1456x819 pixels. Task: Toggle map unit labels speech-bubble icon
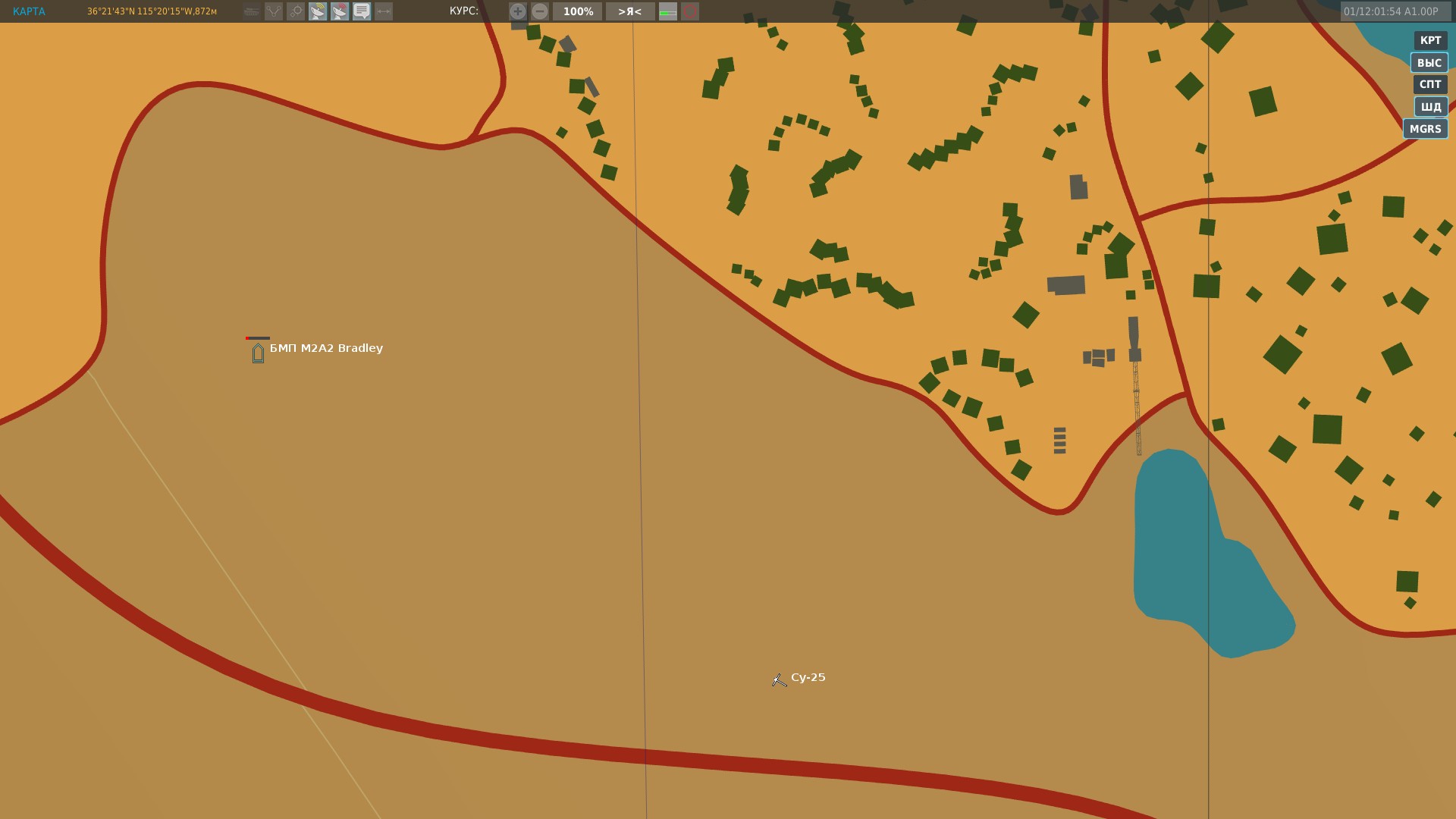click(362, 11)
